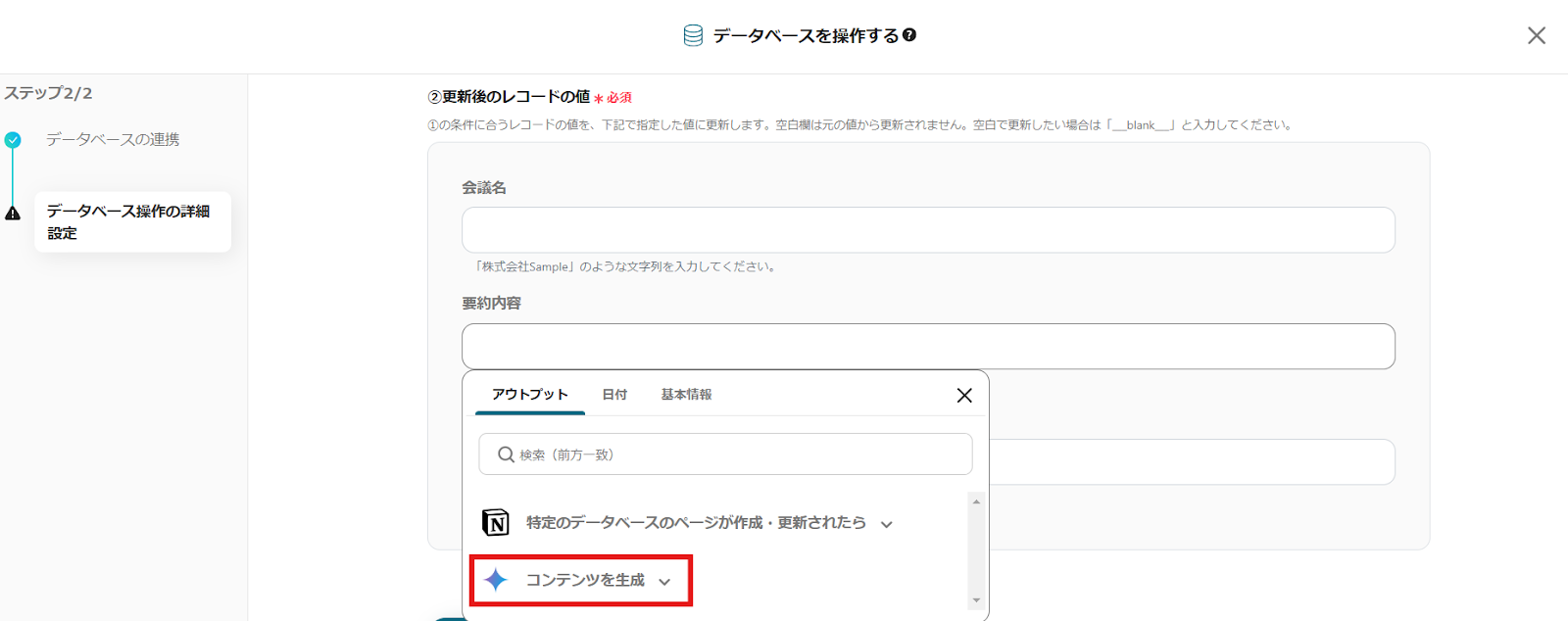1568x621 pixels.
Task: Close the database operation dialog
Action: [1536, 36]
